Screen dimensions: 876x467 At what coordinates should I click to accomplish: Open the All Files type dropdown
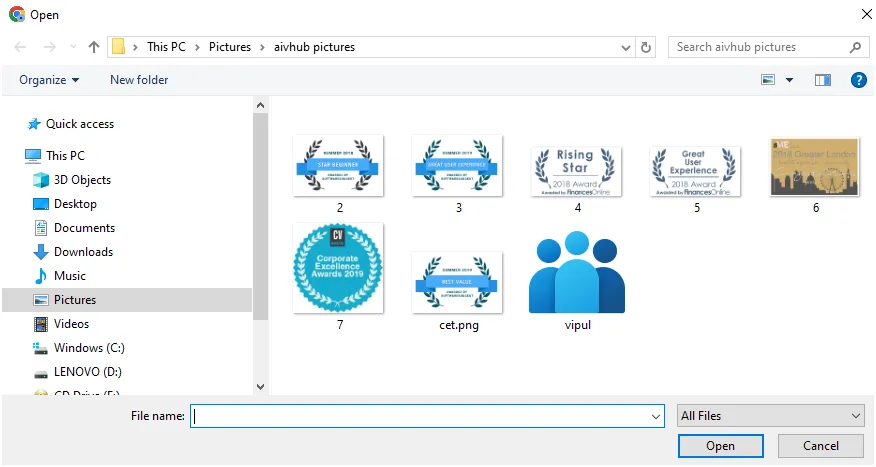click(771, 416)
